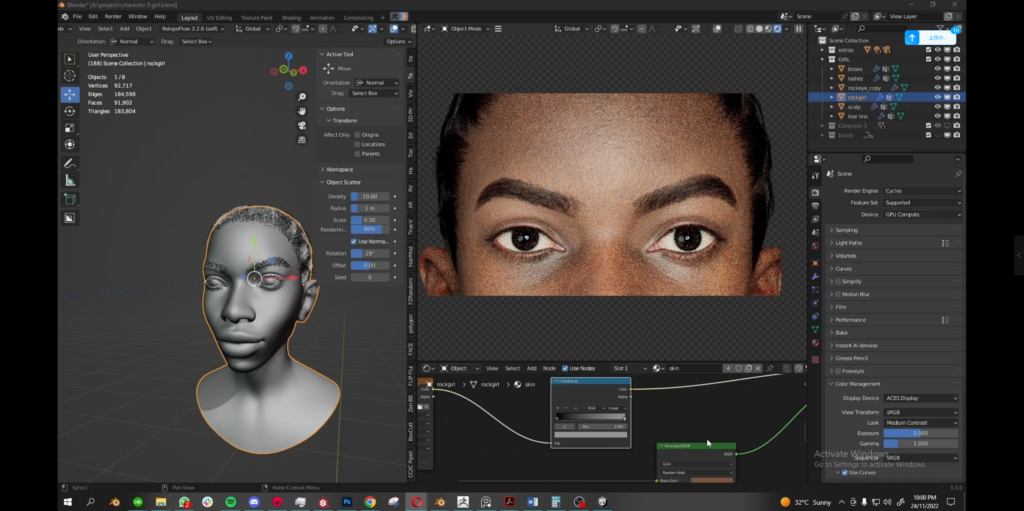Open the Display Device ACES Display dropdown
This screenshot has height=511, width=1024.
[921, 398]
